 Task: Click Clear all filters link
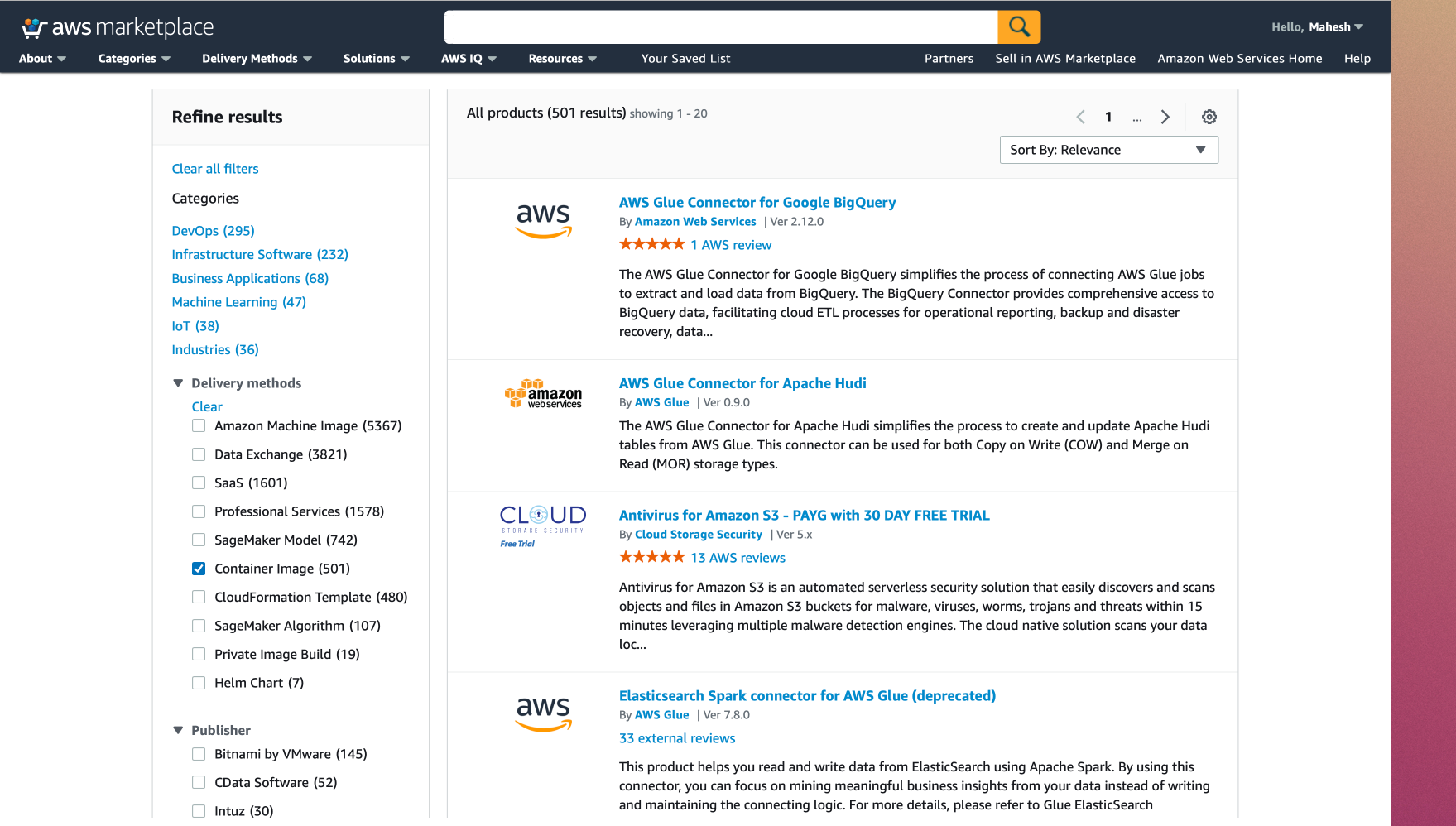[215, 169]
